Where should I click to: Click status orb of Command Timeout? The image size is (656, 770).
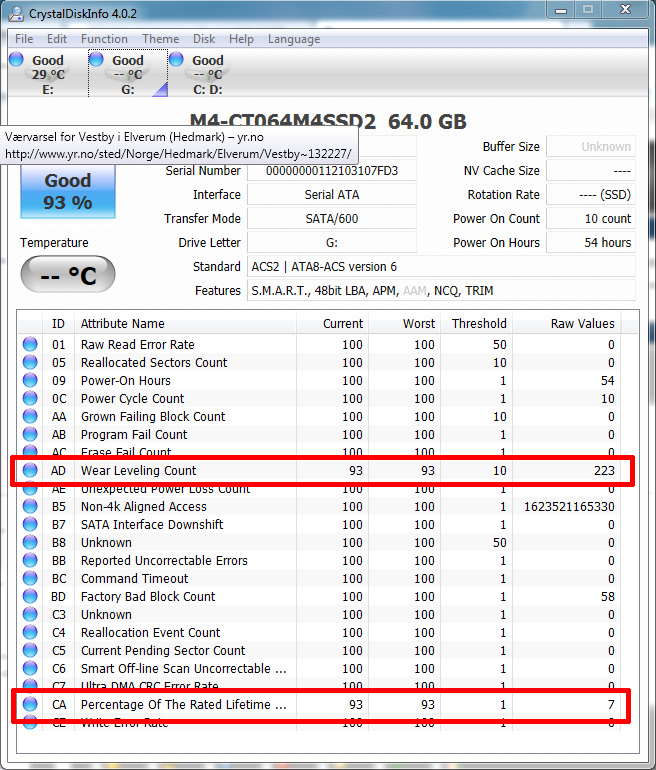tap(30, 578)
